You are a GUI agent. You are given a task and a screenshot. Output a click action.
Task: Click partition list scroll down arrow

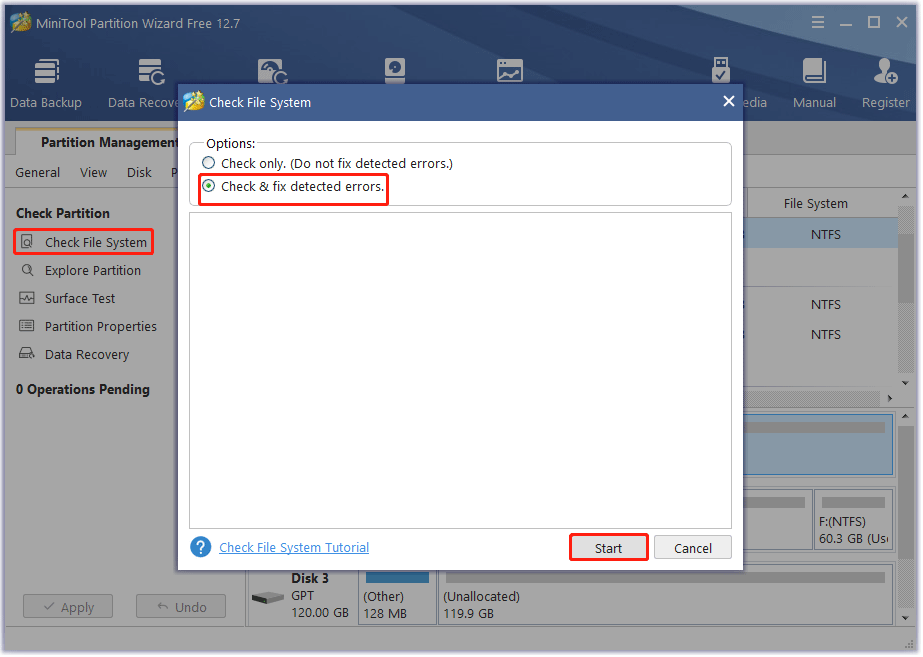tap(905, 383)
